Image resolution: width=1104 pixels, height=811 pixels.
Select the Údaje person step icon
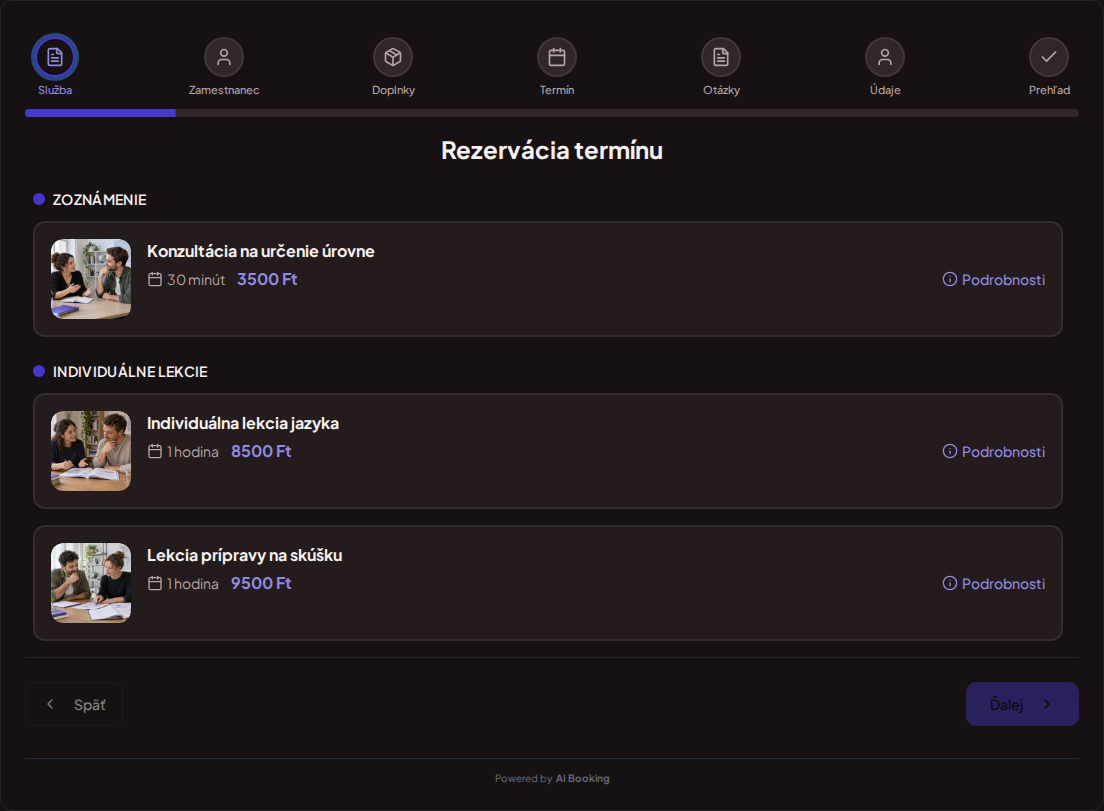pyautogui.click(x=885, y=57)
